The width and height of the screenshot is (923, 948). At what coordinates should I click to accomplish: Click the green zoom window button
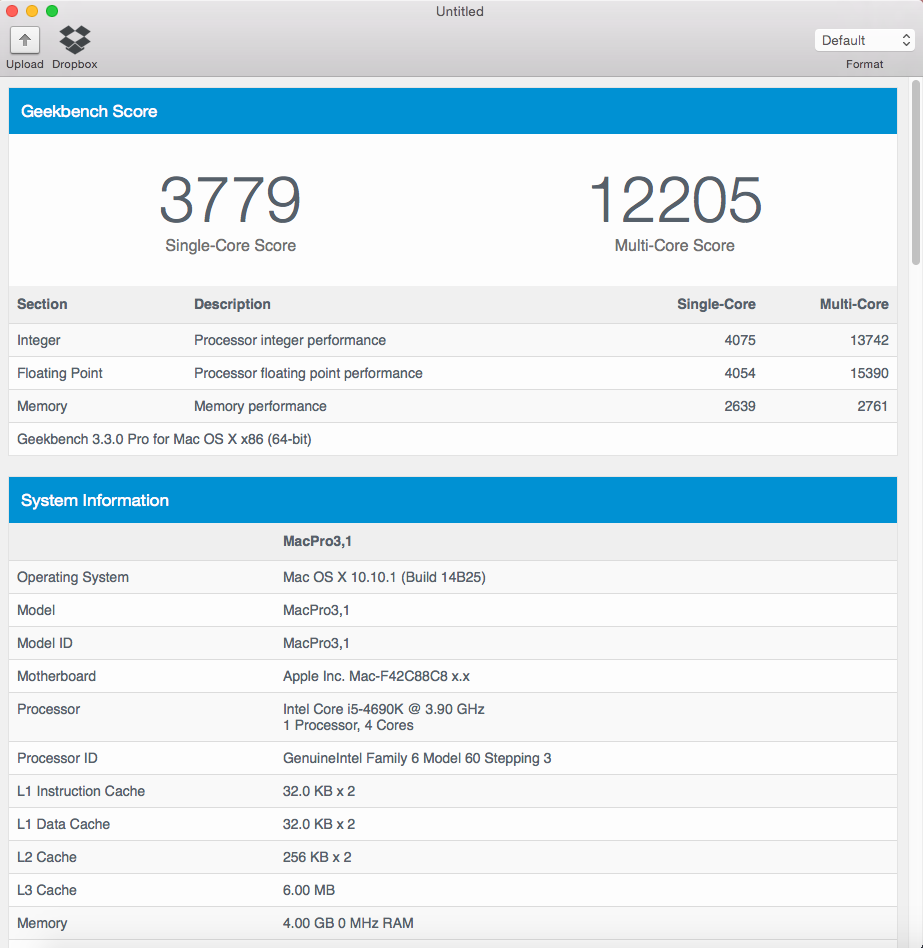pyautogui.click(x=52, y=11)
